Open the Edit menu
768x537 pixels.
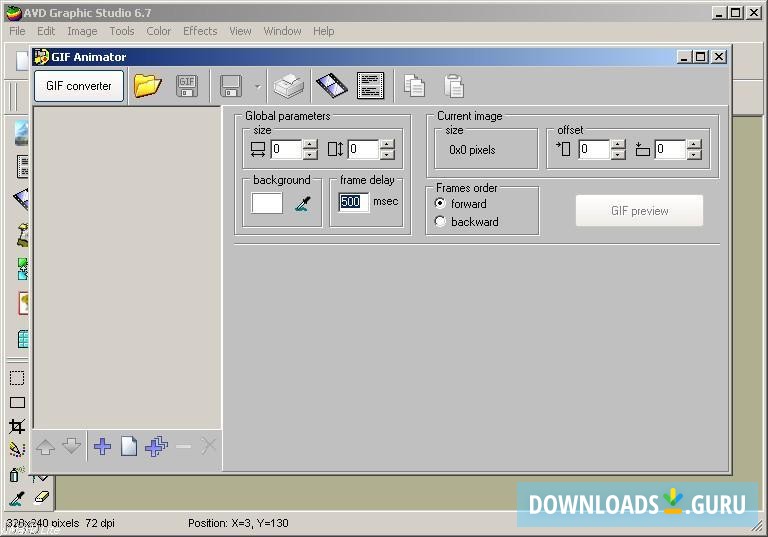46,31
